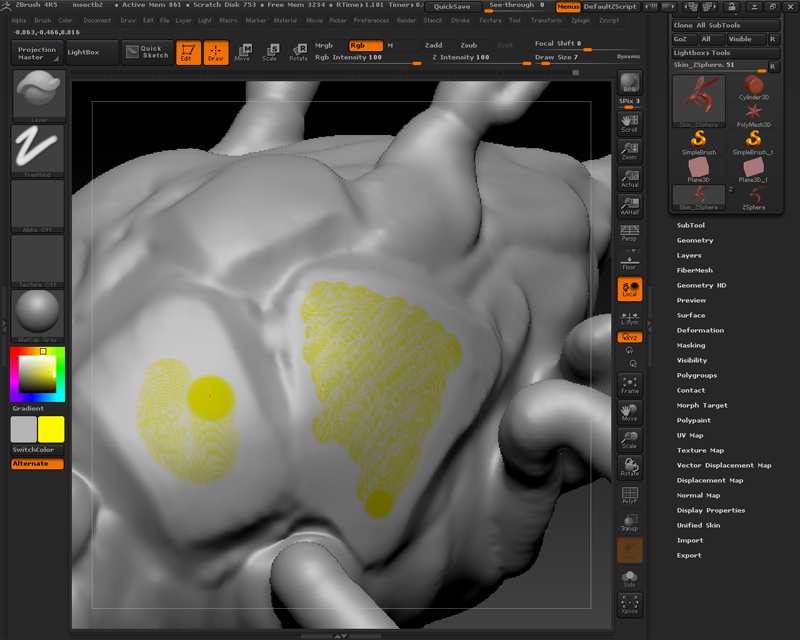Click the right-shelf Rotate icon

click(x=630, y=467)
